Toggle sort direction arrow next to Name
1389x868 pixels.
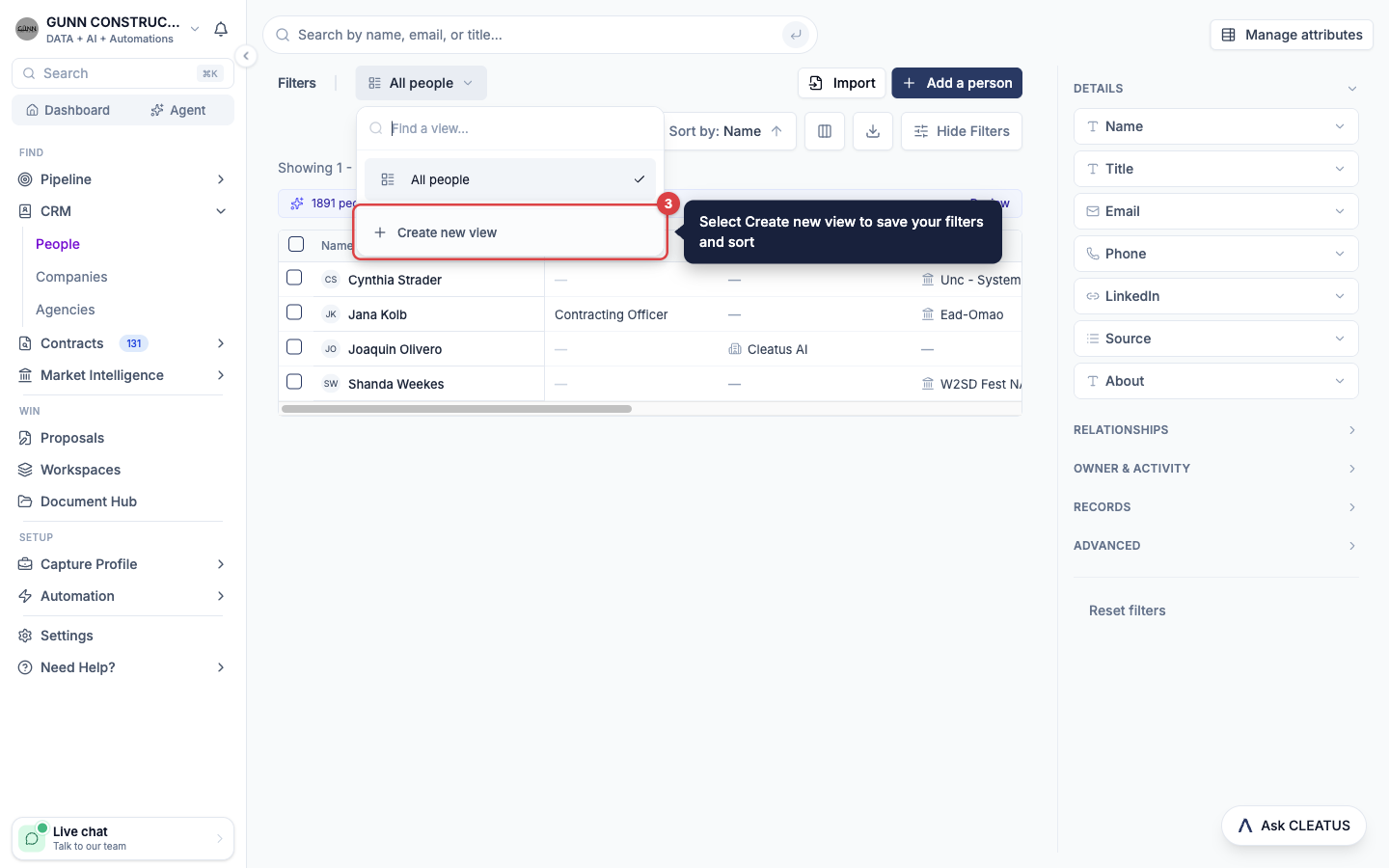tap(776, 131)
